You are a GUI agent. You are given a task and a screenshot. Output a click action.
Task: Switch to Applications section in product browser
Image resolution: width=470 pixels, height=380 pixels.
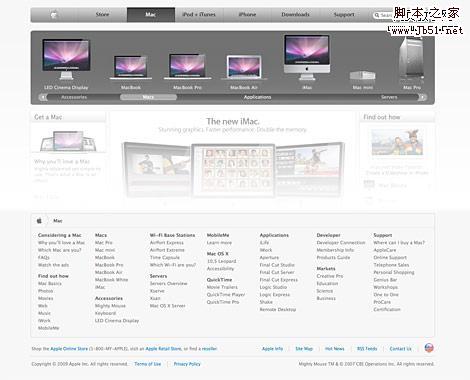pyautogui.click(x=257, y=97)
